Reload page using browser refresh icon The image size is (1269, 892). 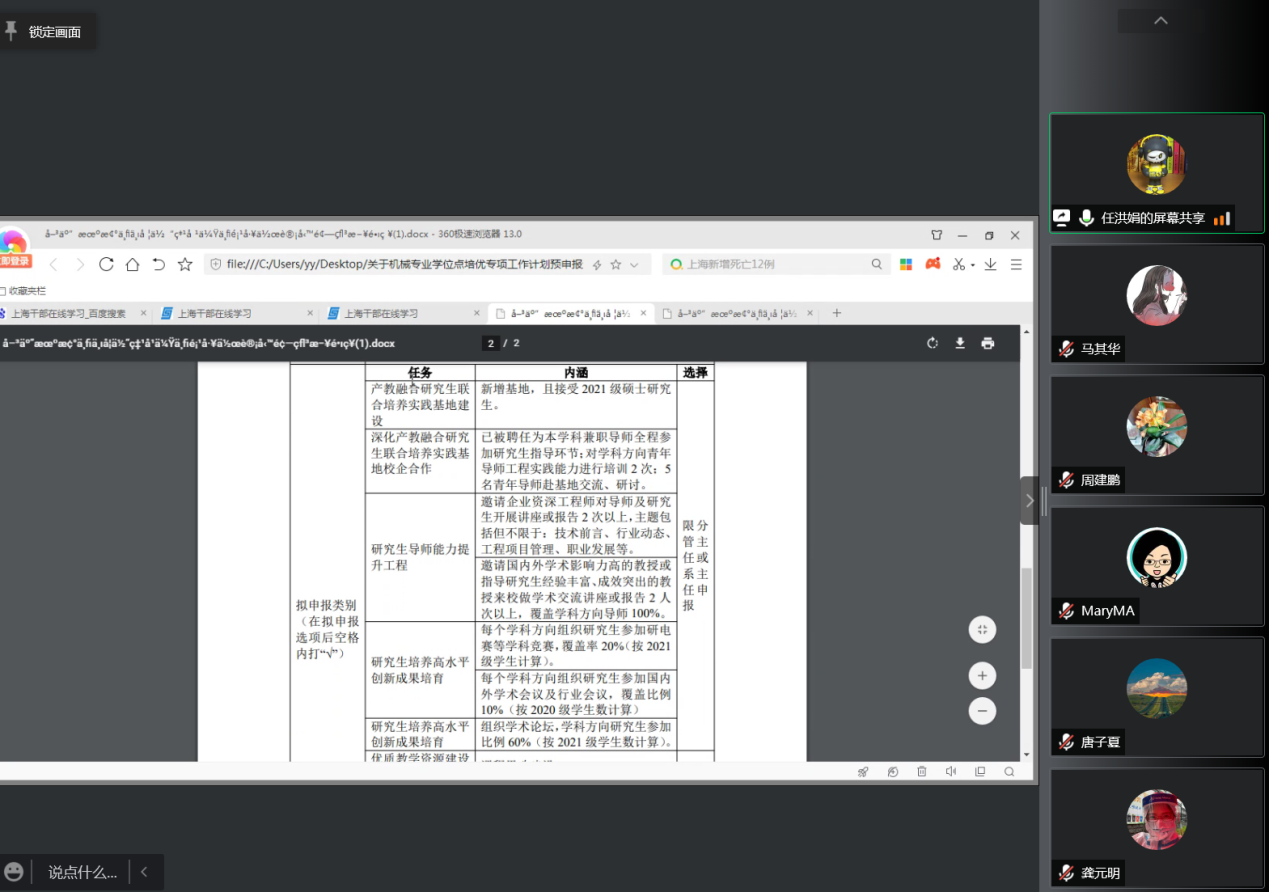106,264
